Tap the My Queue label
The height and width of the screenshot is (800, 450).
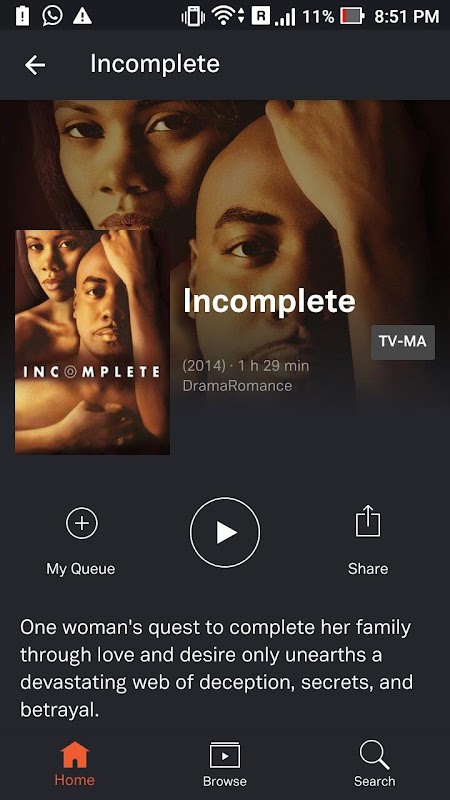point(81,569)
